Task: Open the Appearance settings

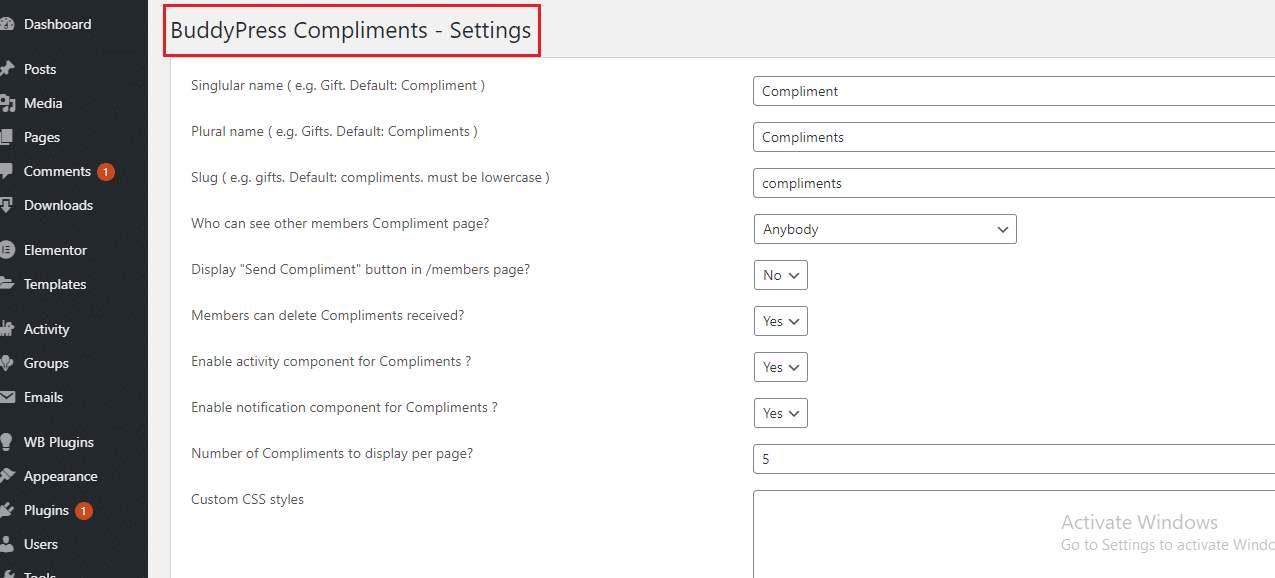Action: [x=60, y=476]
